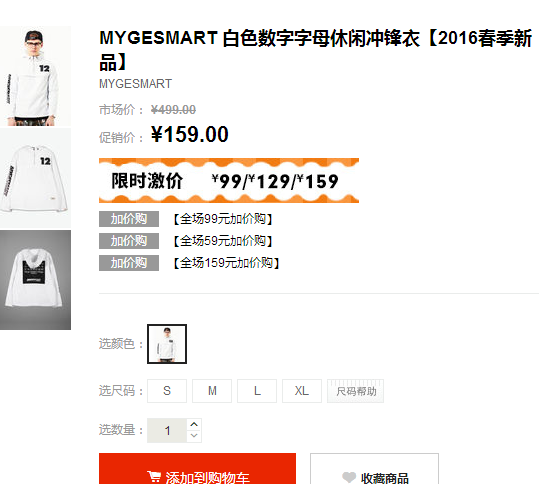
Task: Click the shopping cart icon on red button
Action: 154,476
